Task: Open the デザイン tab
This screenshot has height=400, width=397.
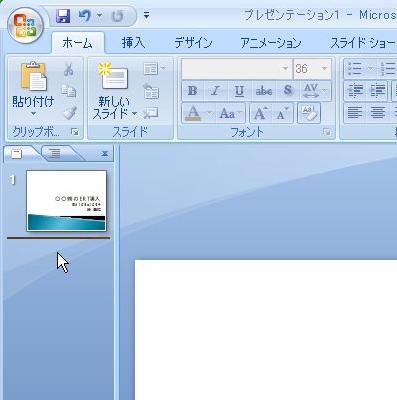Action: [x=193, y=43]
